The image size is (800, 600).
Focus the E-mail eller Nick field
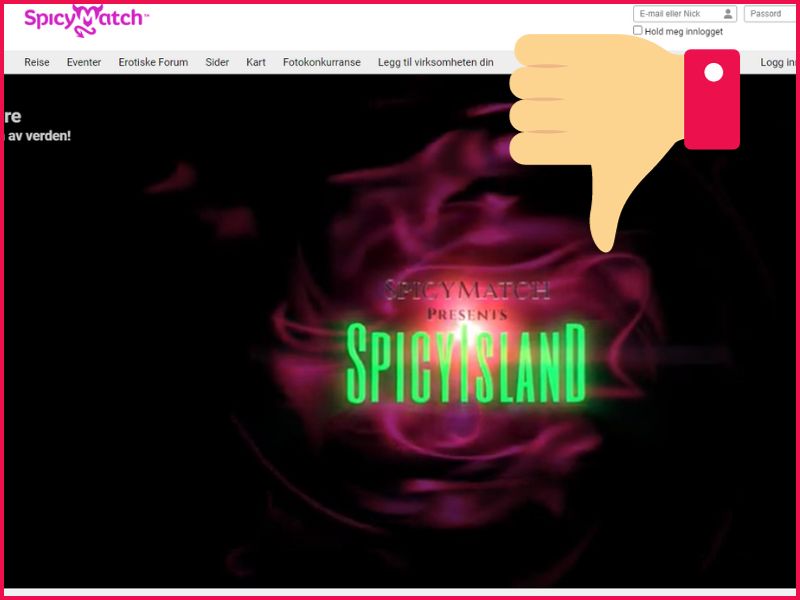pyautogui.click(x=685, y=14)
